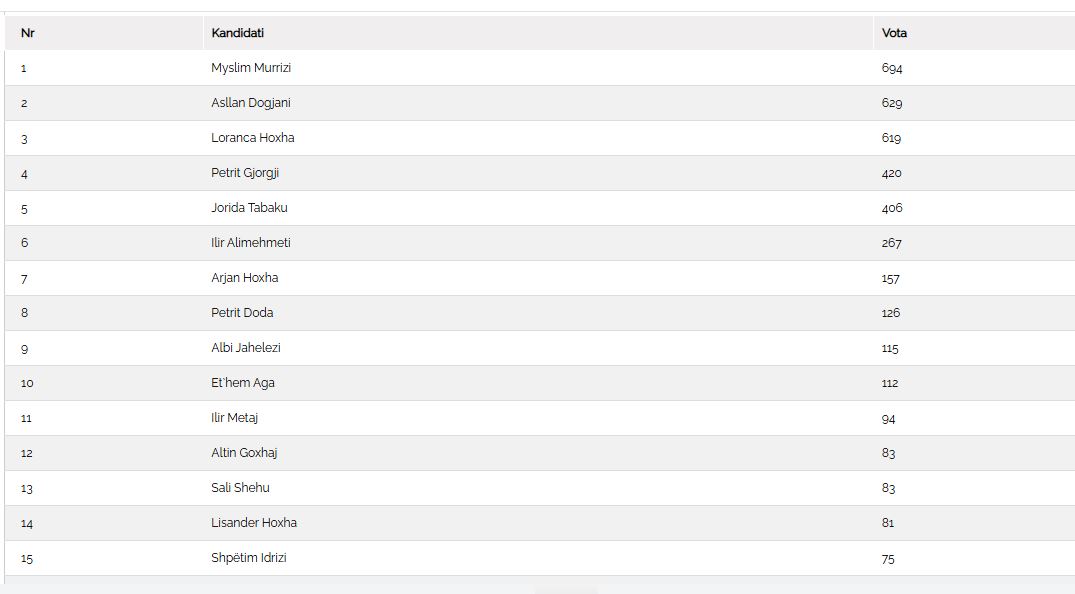Click the Kandidati column header
This screenshot has width=1075, height=594.
point(237,33)
